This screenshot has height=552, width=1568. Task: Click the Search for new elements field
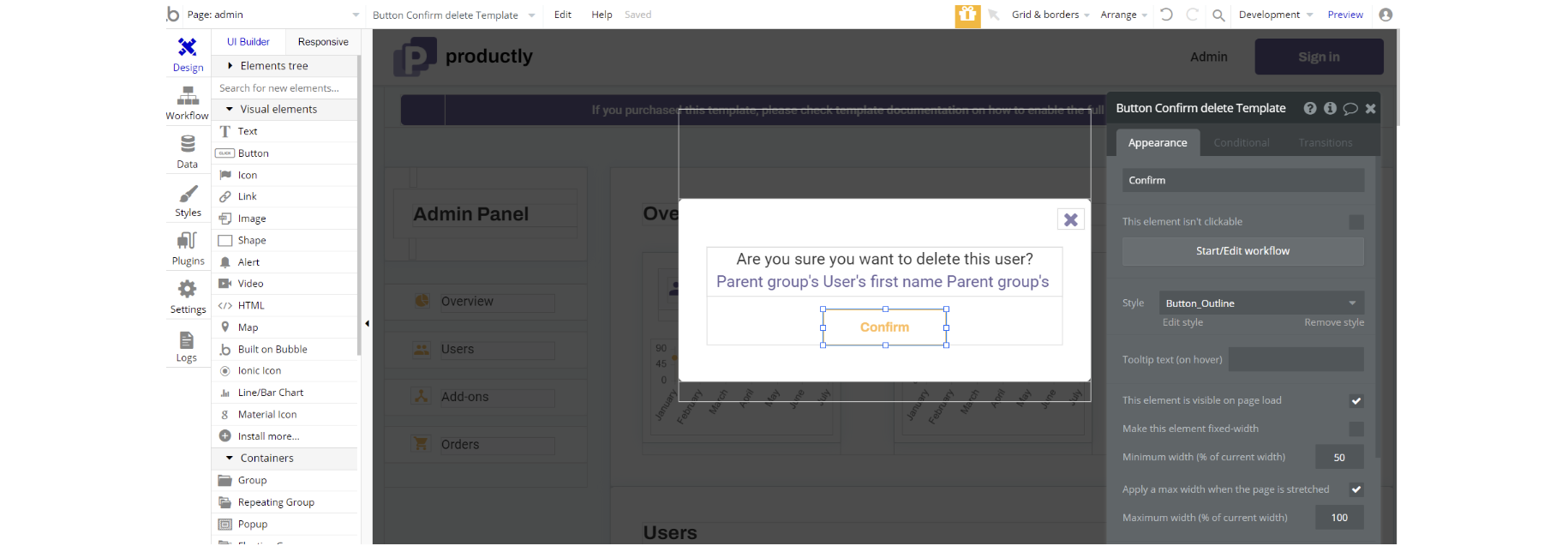284,88
